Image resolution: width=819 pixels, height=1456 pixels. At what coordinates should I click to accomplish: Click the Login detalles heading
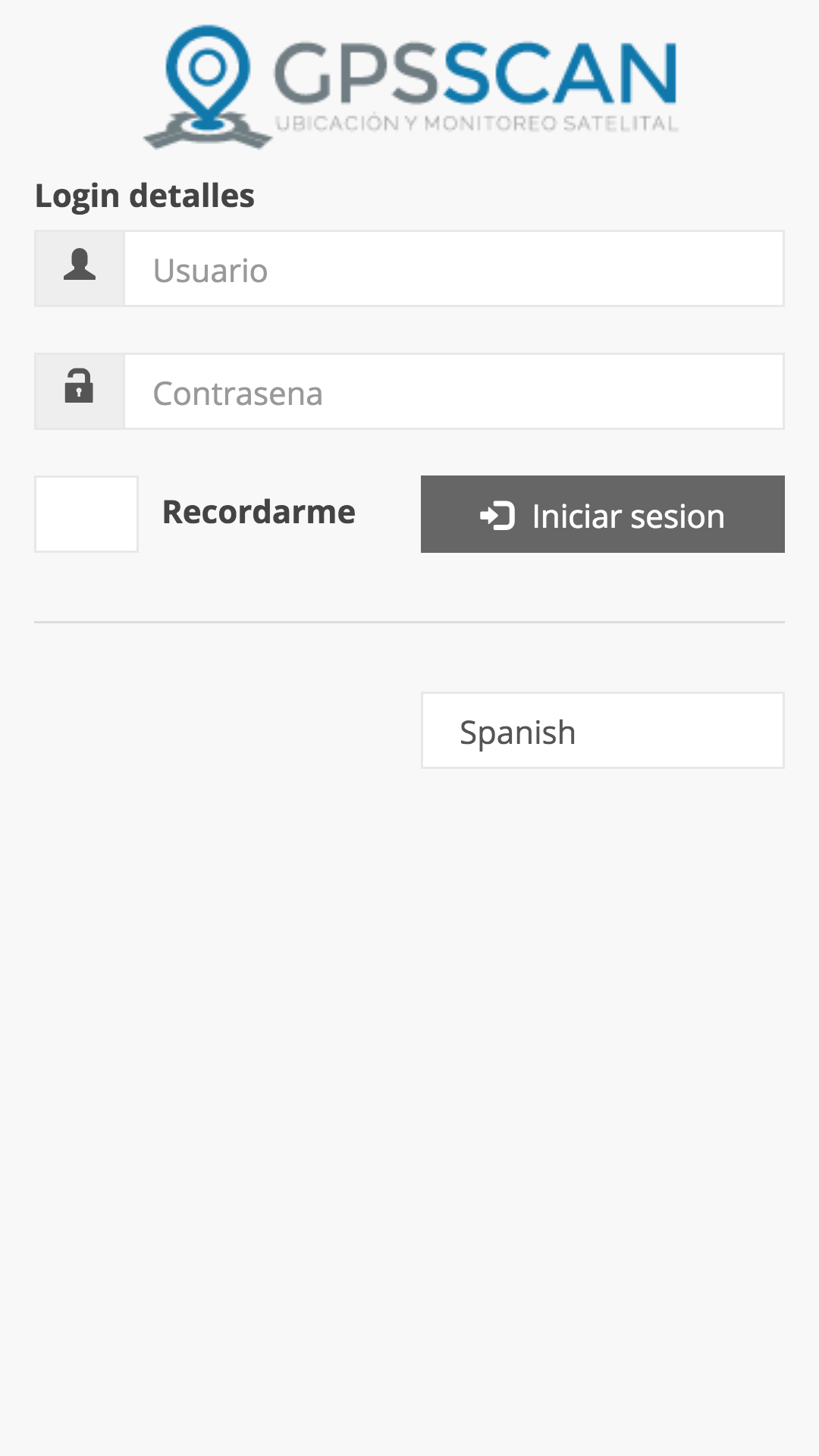[145, 196]
